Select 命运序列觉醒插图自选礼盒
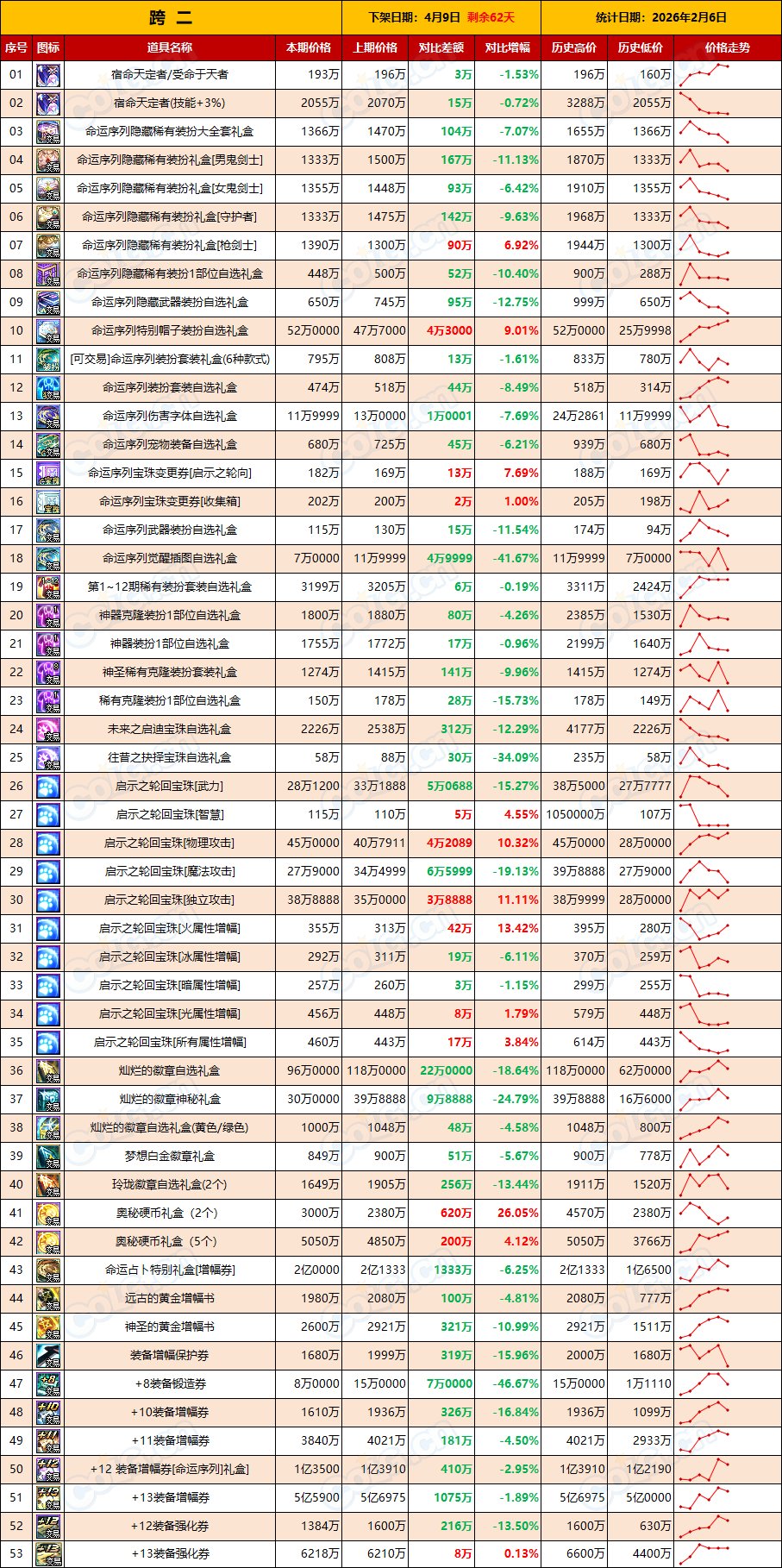The width and height of the screenshot is (782, 1568). (170, 559)
